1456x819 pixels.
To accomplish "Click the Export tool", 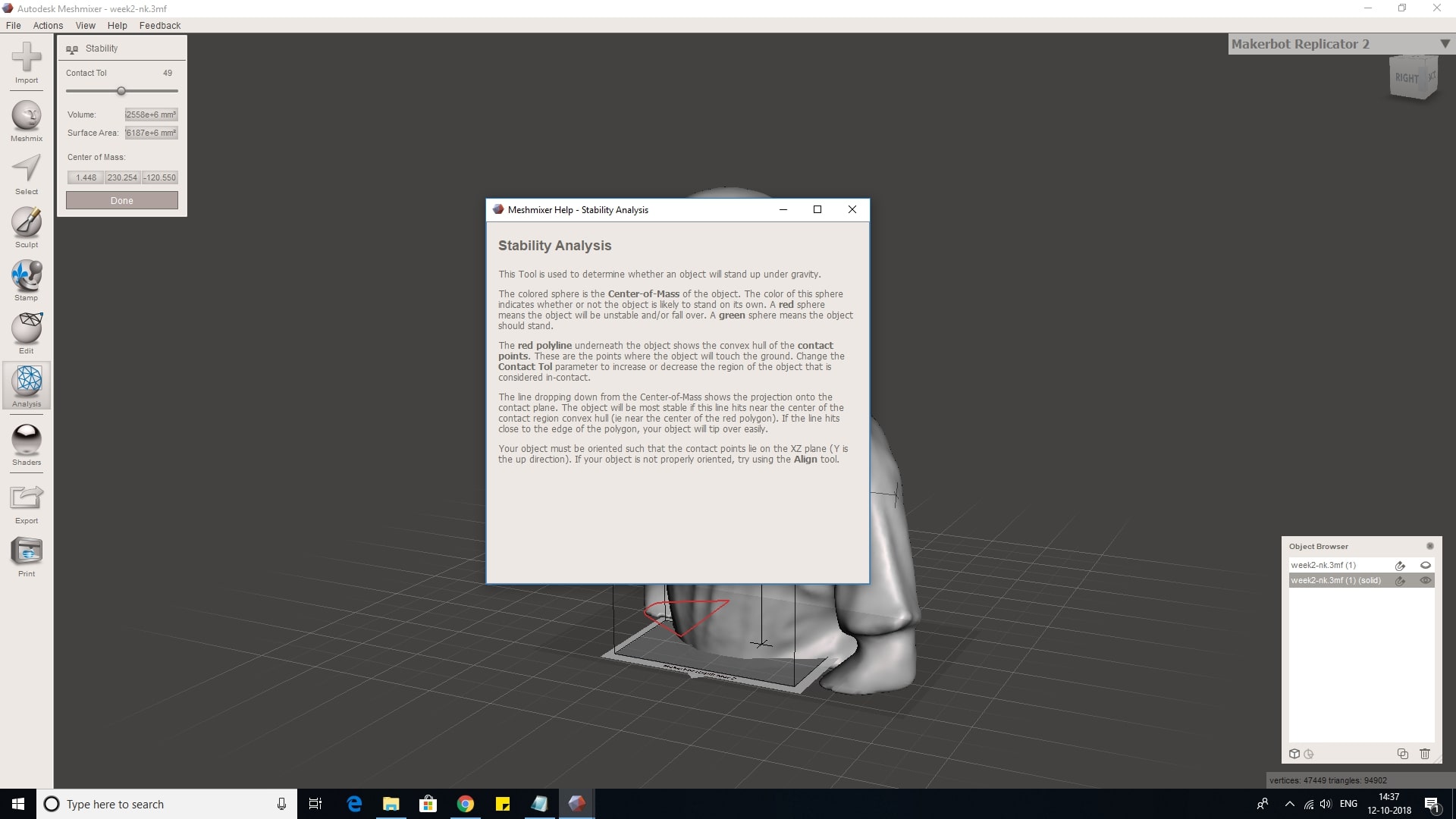I will tap(27, 498).
